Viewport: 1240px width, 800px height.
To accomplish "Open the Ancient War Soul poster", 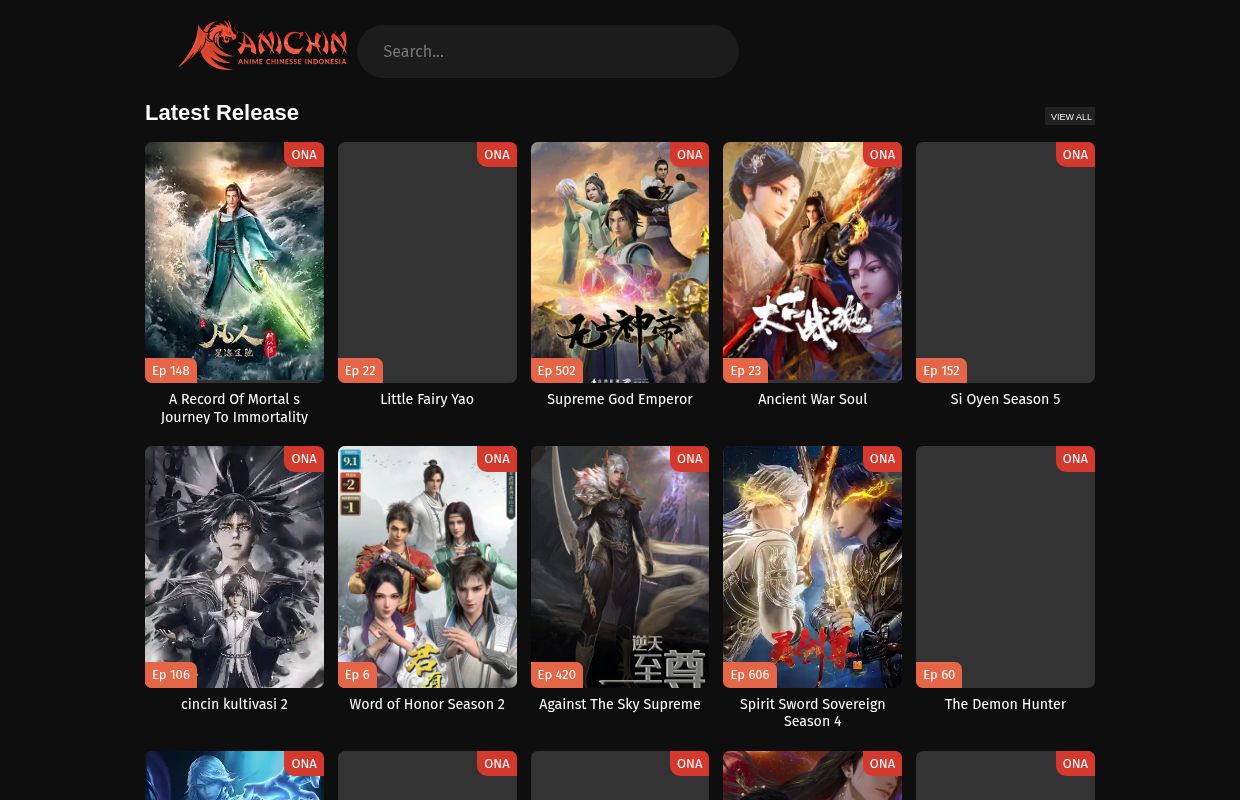I will click(x=812, y=262).
